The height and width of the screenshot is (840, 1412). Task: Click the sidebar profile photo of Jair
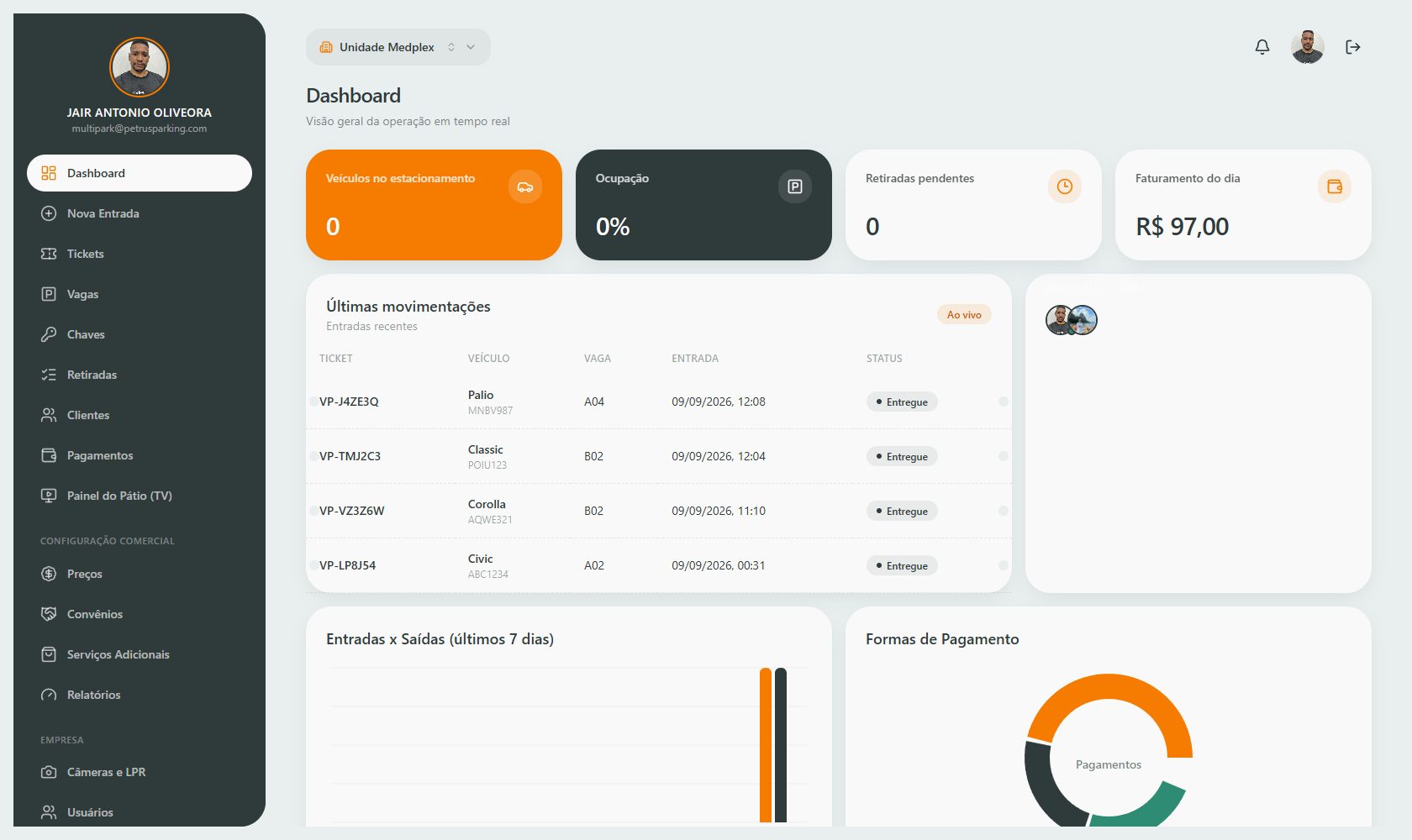pos(140,67)
